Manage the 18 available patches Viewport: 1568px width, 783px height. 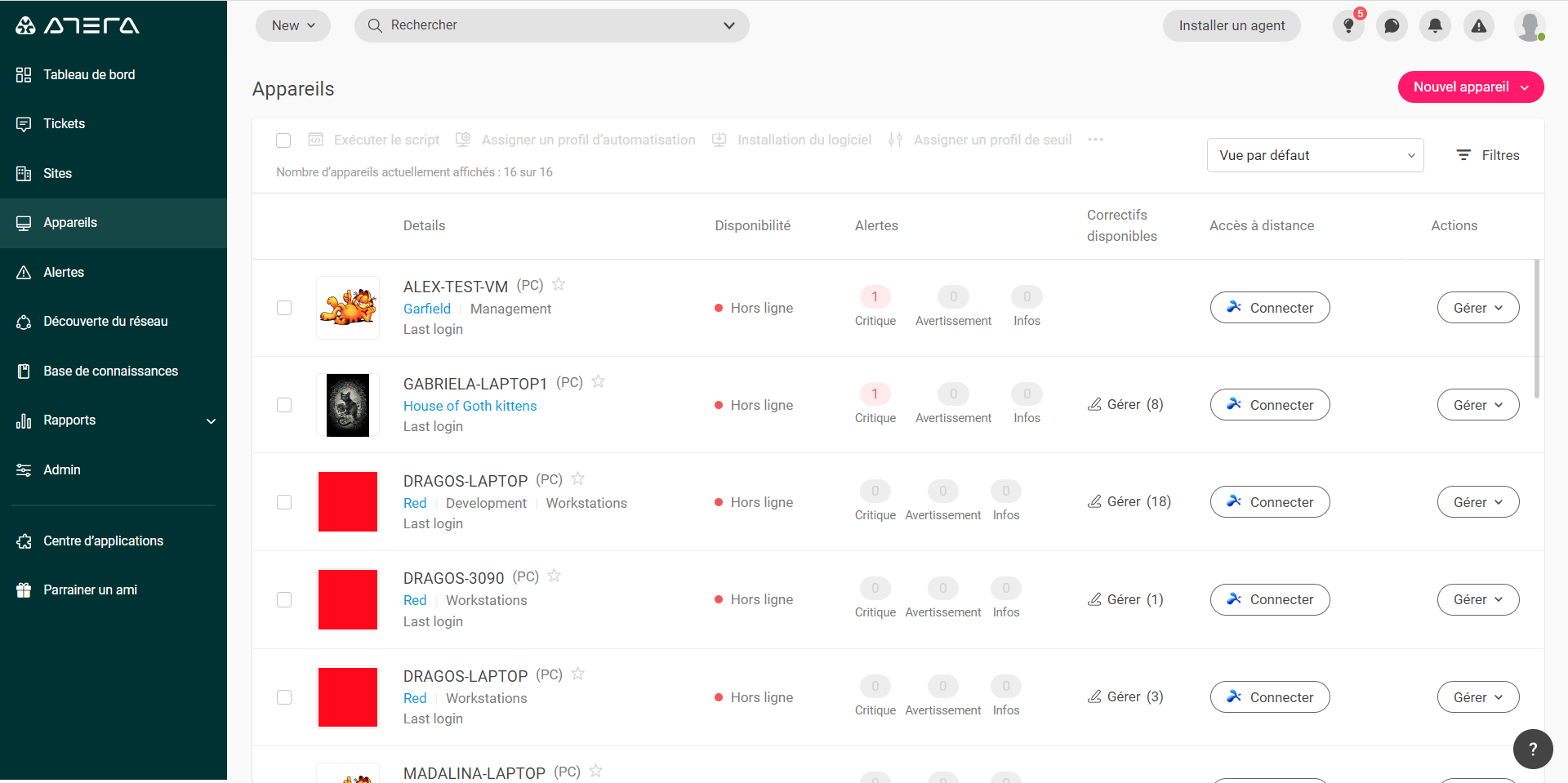click(1129, 501)
